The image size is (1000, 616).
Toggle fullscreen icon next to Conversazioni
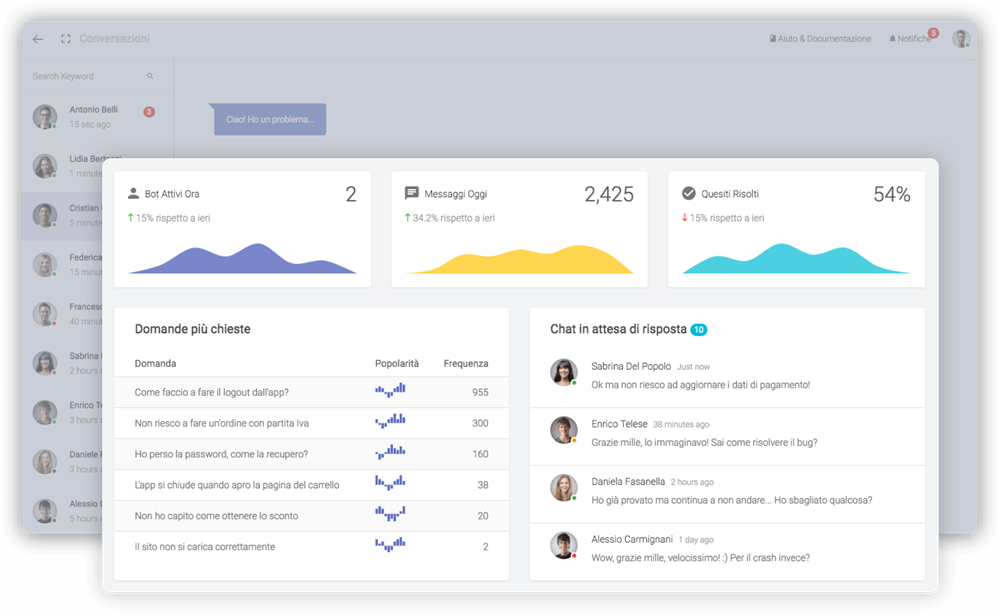(66, 39)
